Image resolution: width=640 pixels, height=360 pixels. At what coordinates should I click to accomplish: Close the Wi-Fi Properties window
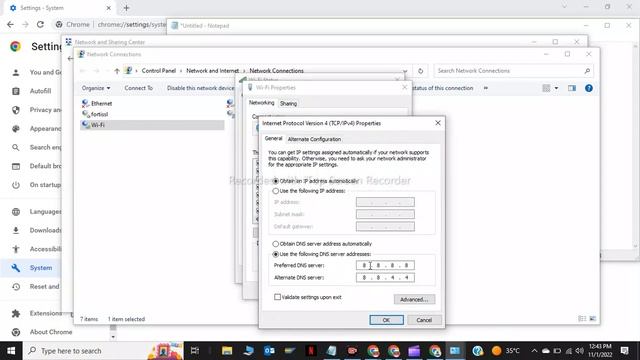pos(404,87)
